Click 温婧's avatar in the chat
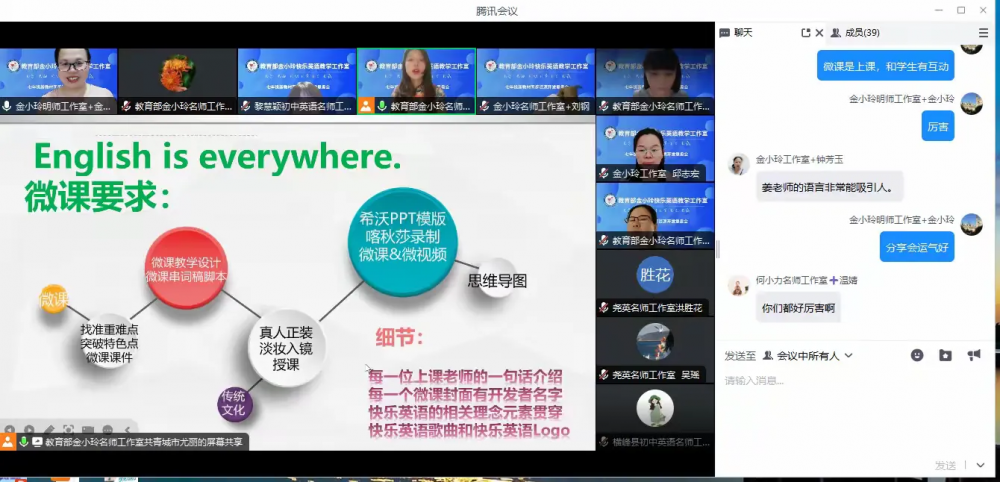The height and width of the screenshot is (482, 1000). [738, 286]
